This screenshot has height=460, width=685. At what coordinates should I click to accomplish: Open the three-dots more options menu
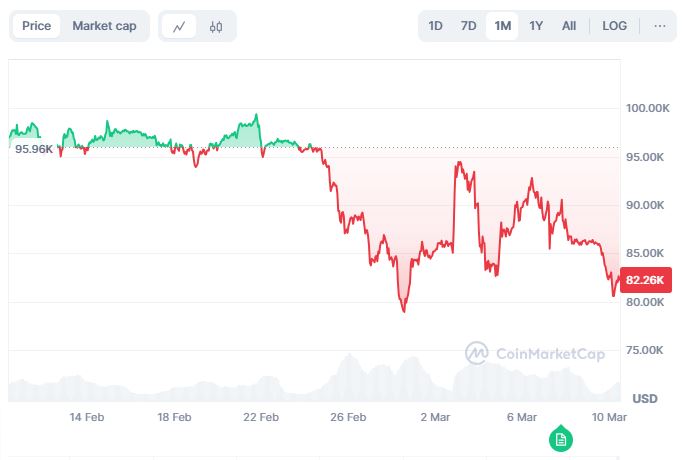(659, 26)
